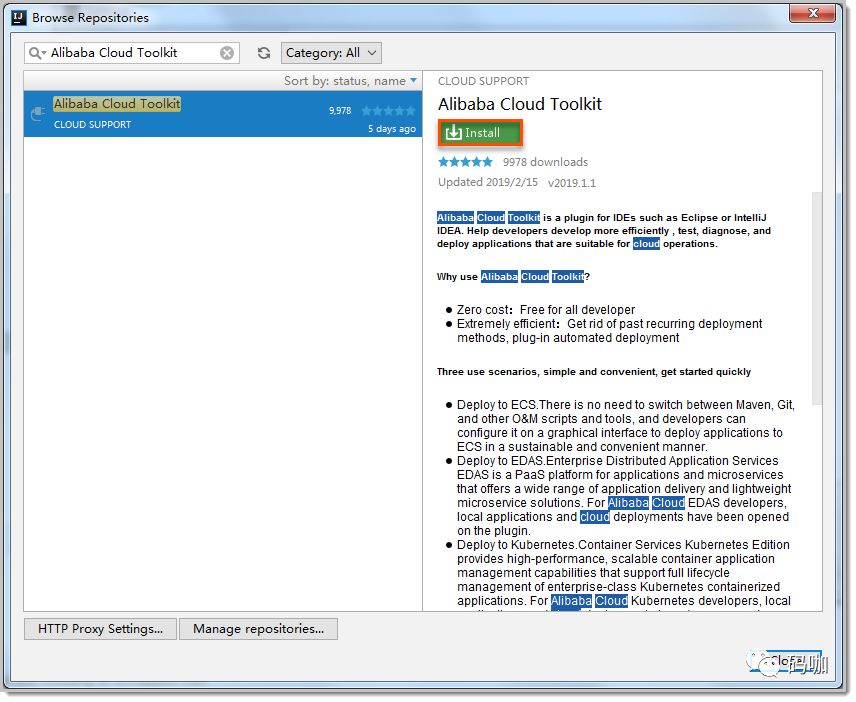Click the 'Alibaba Cloud Toolkit' title in details panel
Screen dimensions: 856x702
tap(520, 104)
